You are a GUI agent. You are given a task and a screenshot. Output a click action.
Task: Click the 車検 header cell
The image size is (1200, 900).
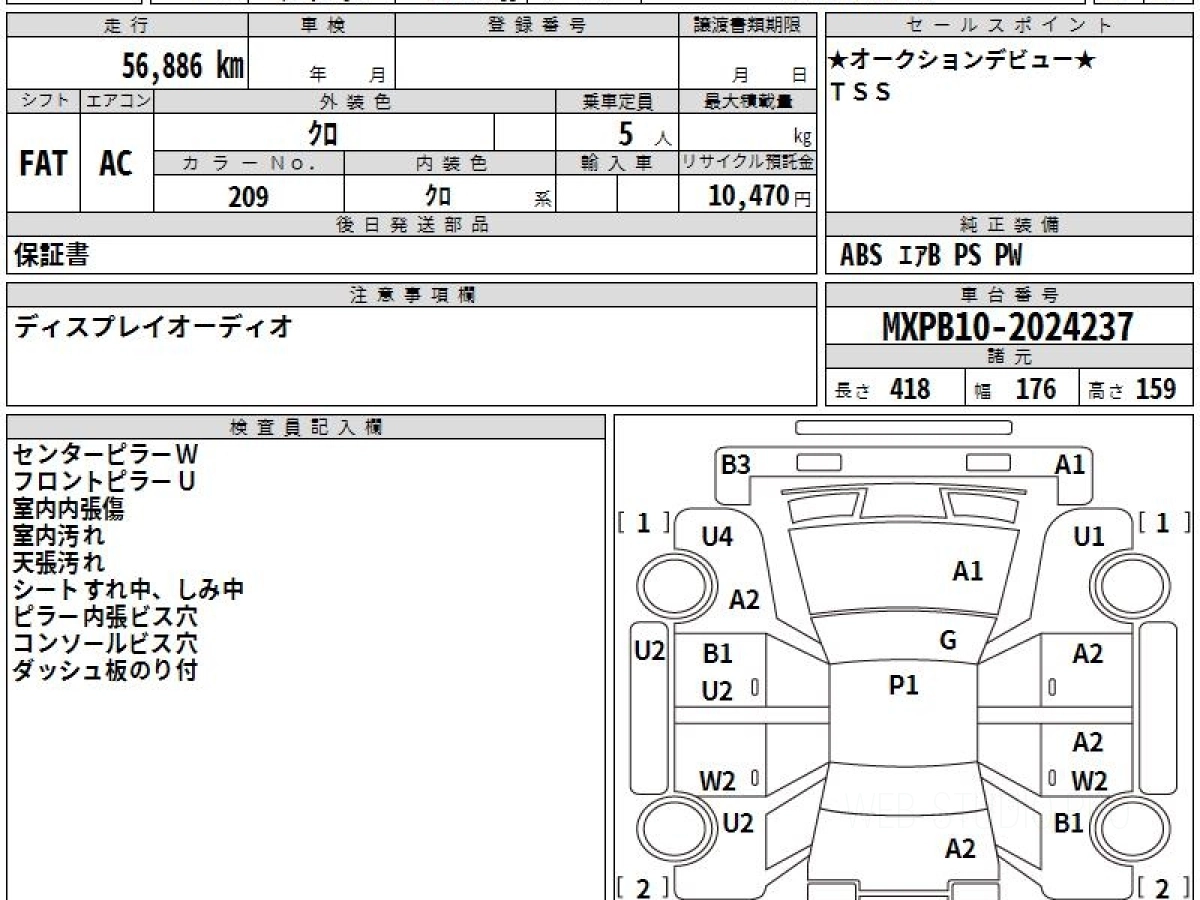321,26
